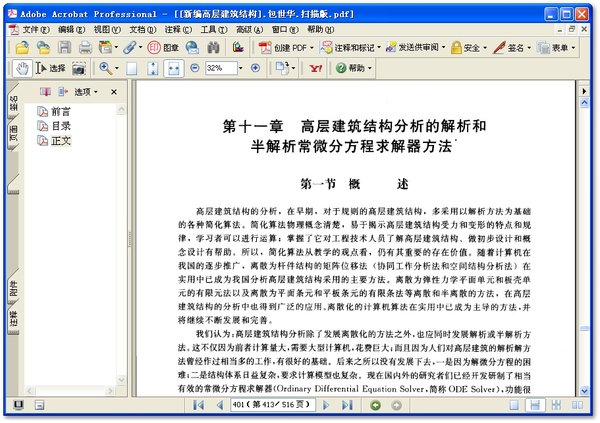The height and width of the screenshot is (423, 600).
Task: Open the zoom percentage dropdown arrow
Action: (241, 69)
